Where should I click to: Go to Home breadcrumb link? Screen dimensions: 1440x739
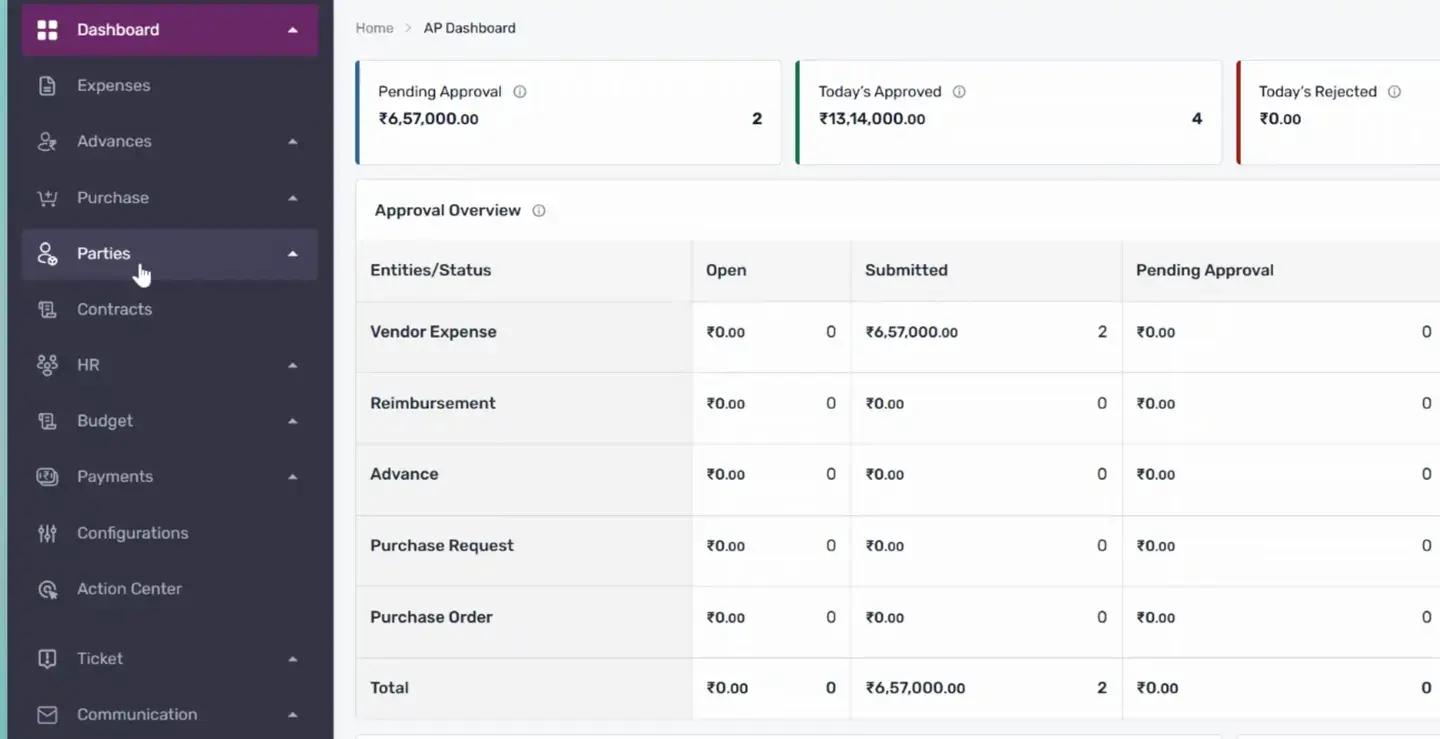pyautogui.click(x=374, y=28)
